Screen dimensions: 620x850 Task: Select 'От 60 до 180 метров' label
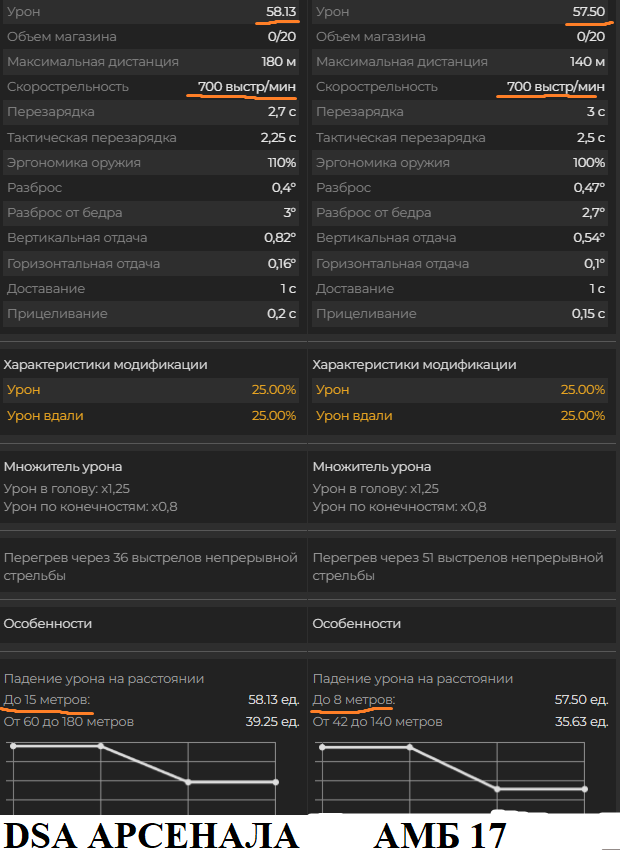pos(69,722)
